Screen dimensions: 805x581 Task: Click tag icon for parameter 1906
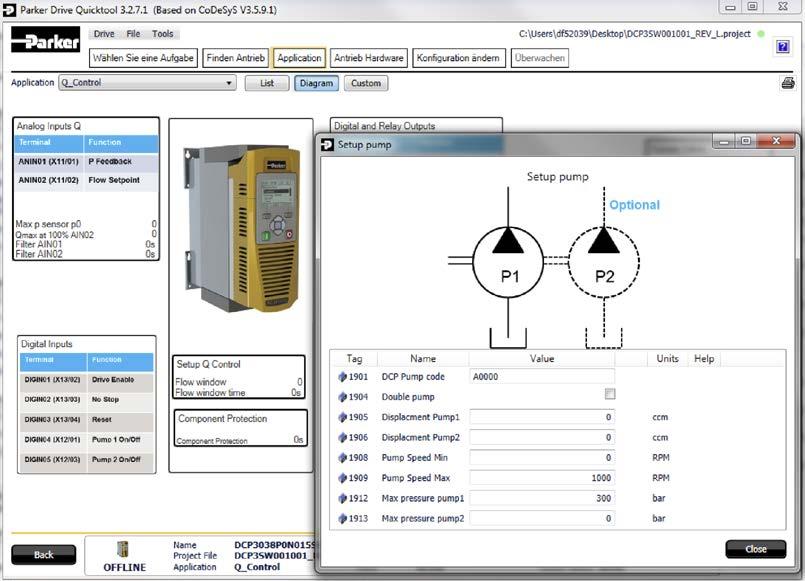tap(342, 437)
